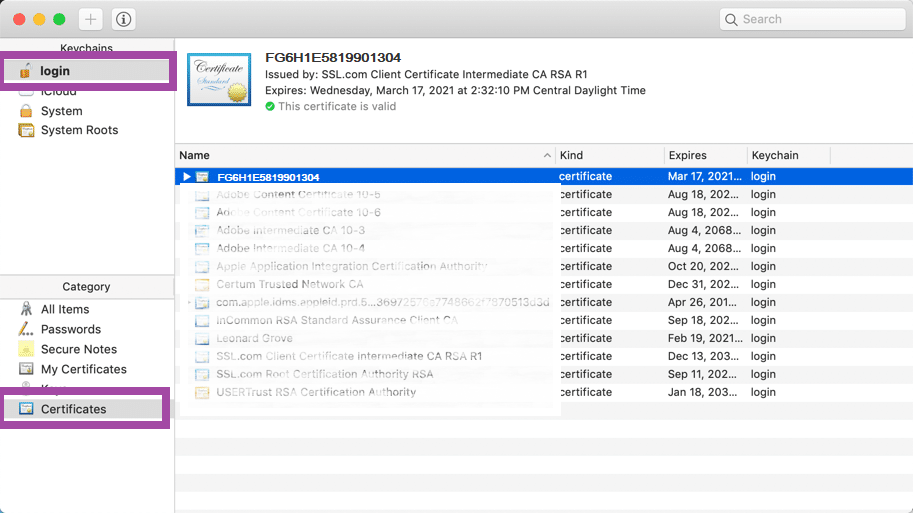Expand the com.apple.idms.appleid row triangle
Viewport: 913px width, 513px height.
point(189,302)
